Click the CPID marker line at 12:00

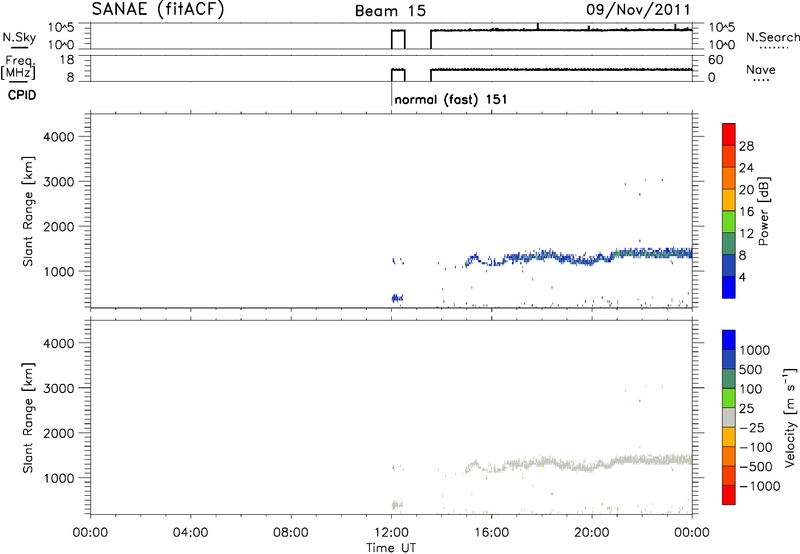tap(391, 95)
